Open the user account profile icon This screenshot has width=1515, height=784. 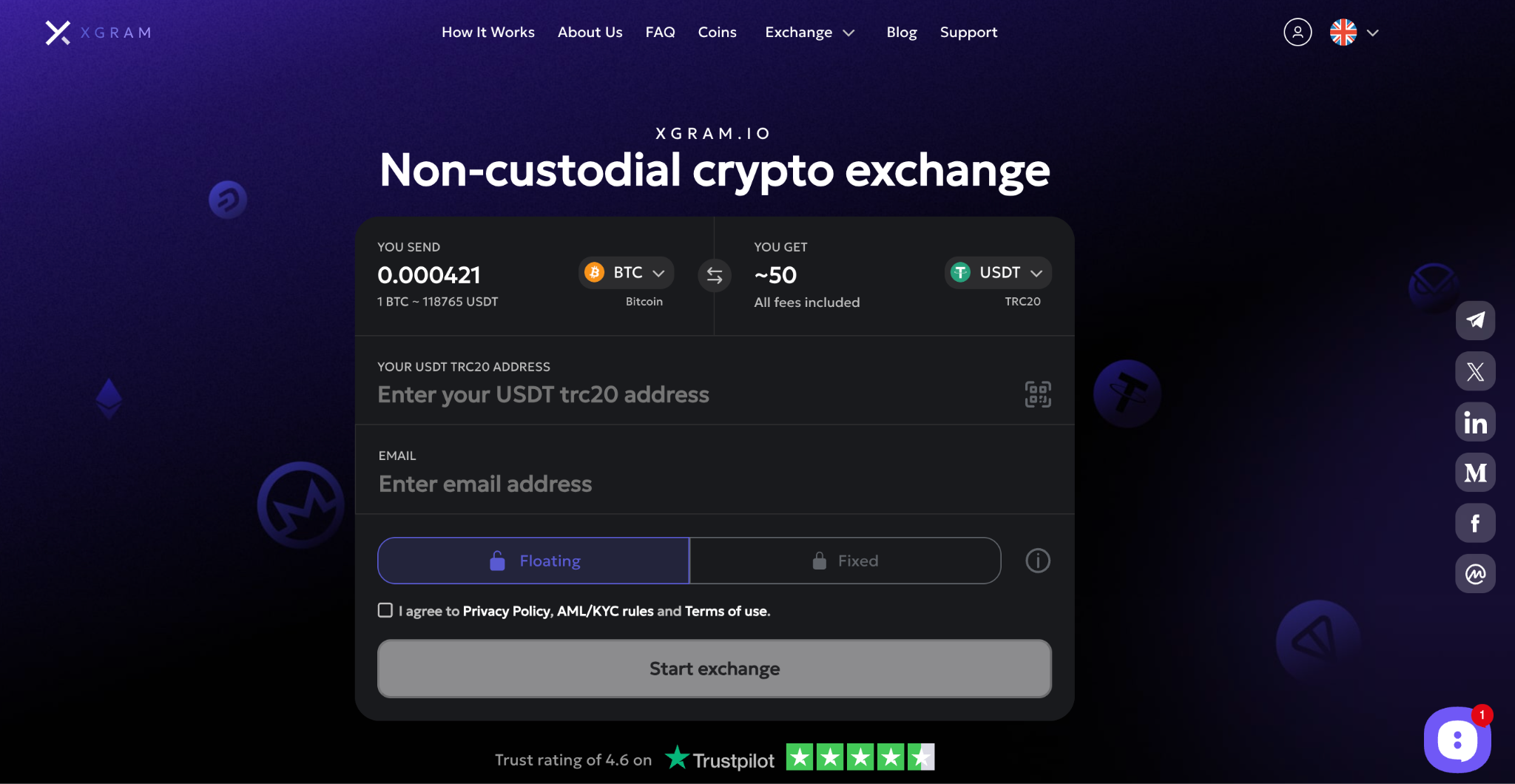[1298, 33]
